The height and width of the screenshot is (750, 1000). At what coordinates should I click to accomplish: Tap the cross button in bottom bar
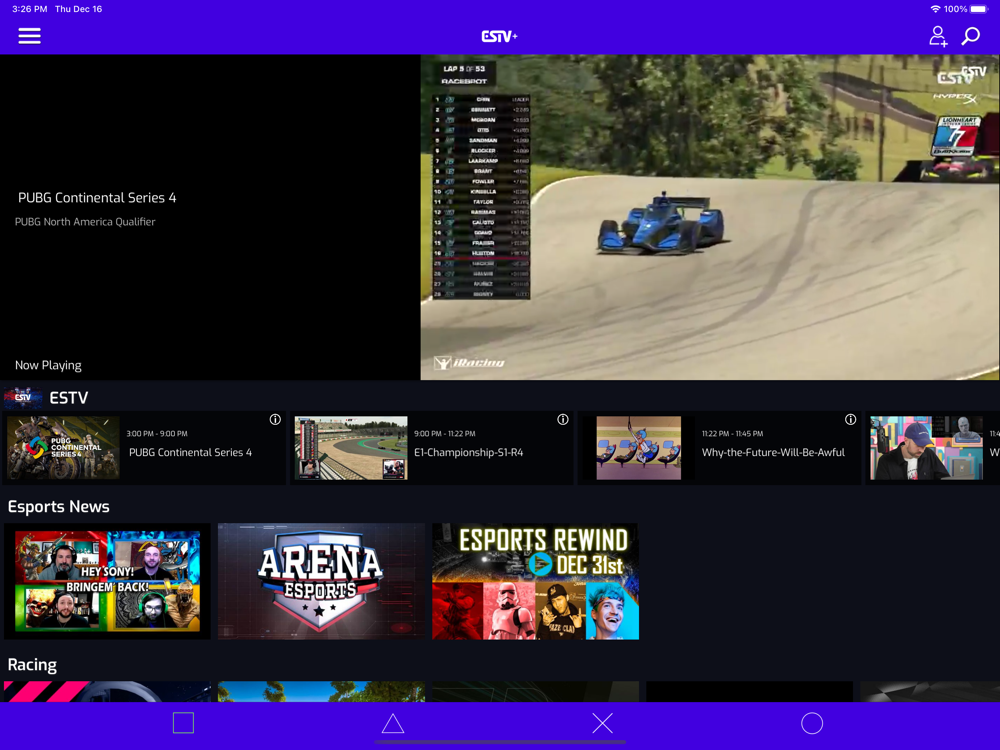coord(602,723)
